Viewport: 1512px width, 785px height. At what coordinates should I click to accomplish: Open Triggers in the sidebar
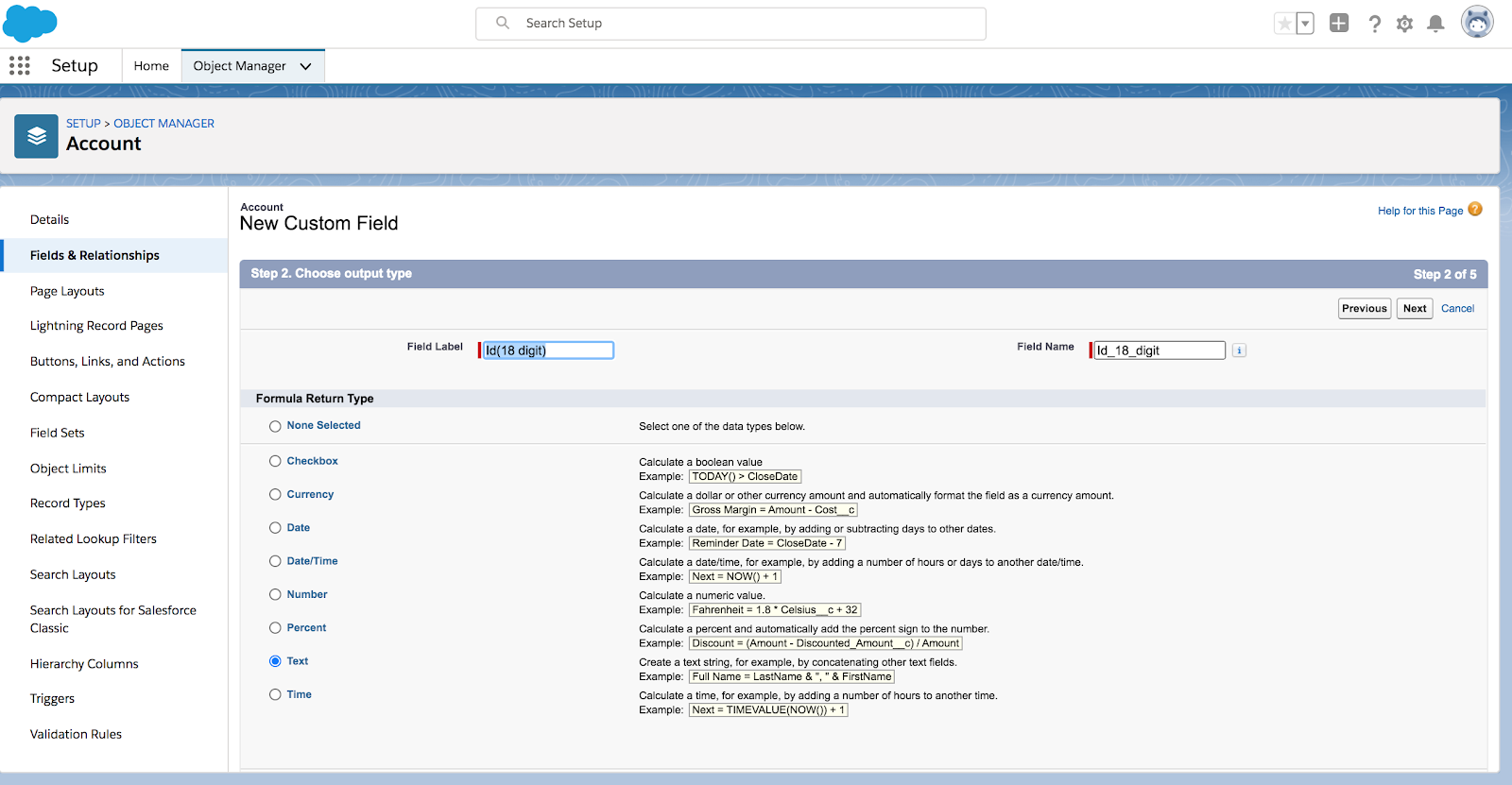tap(52, 699)
